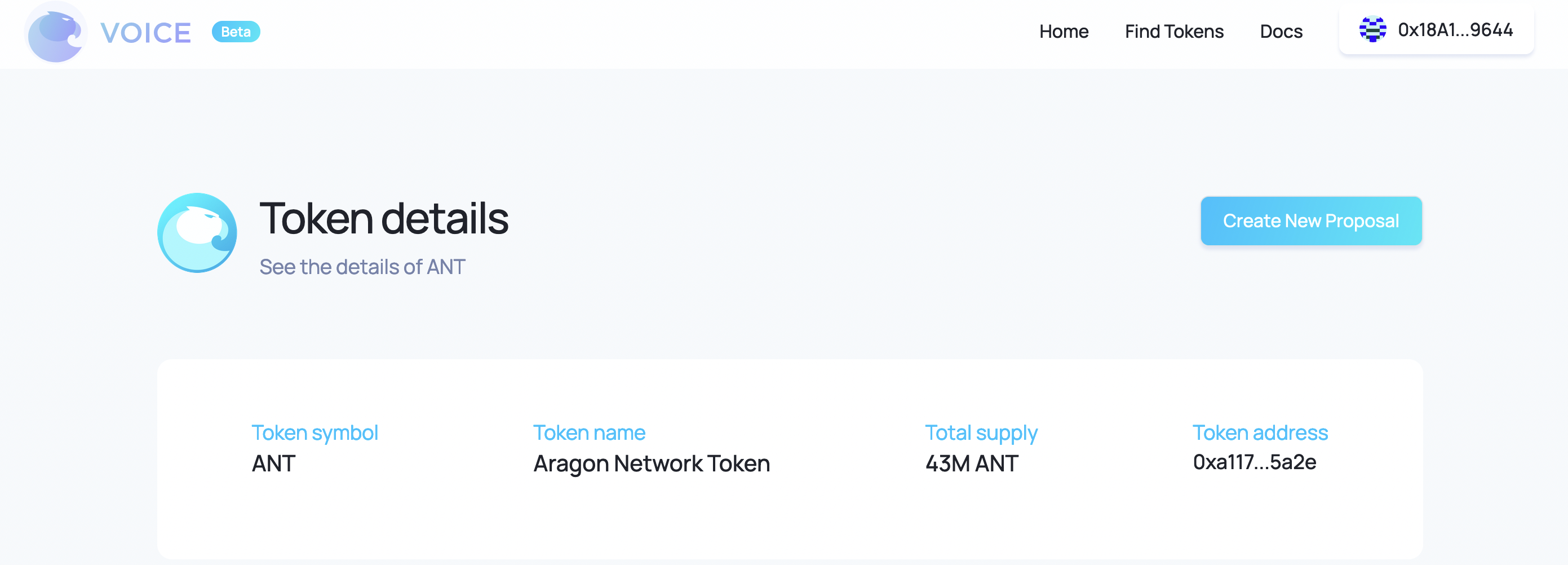Viewport: 1568px width, 565px height.
Task: Click the ANT token eagle icon
Action: click(x=197, y=232)
